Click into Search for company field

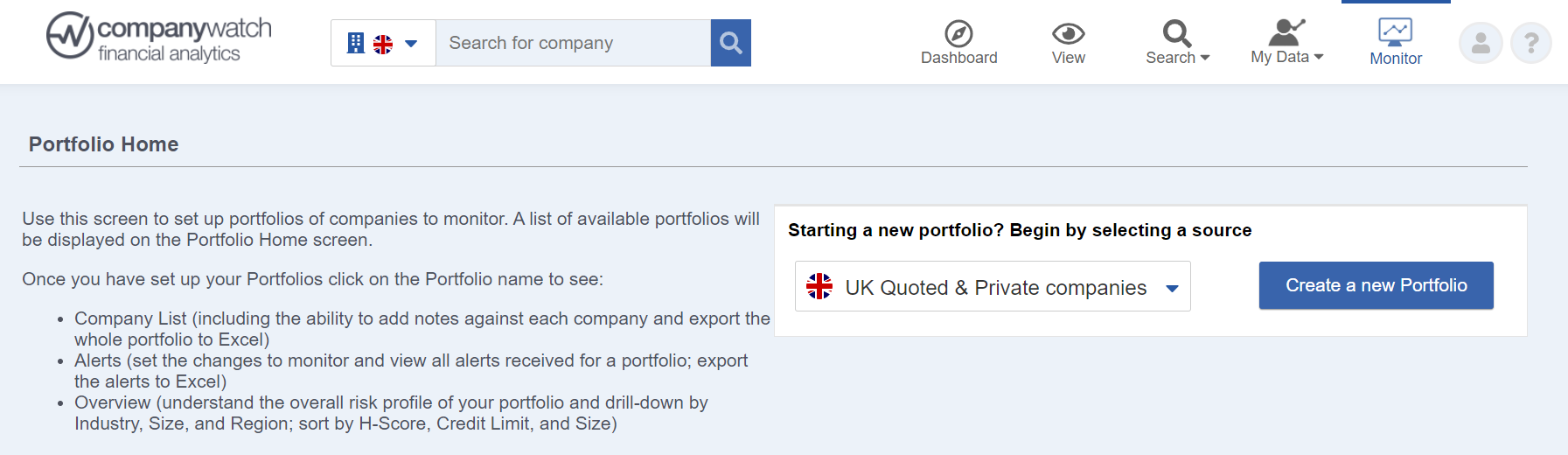point(574,43)
